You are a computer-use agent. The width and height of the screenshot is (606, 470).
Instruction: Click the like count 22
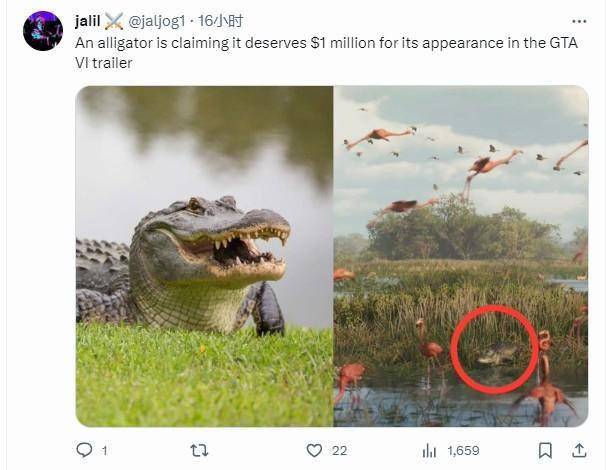(x=339, y=451)
